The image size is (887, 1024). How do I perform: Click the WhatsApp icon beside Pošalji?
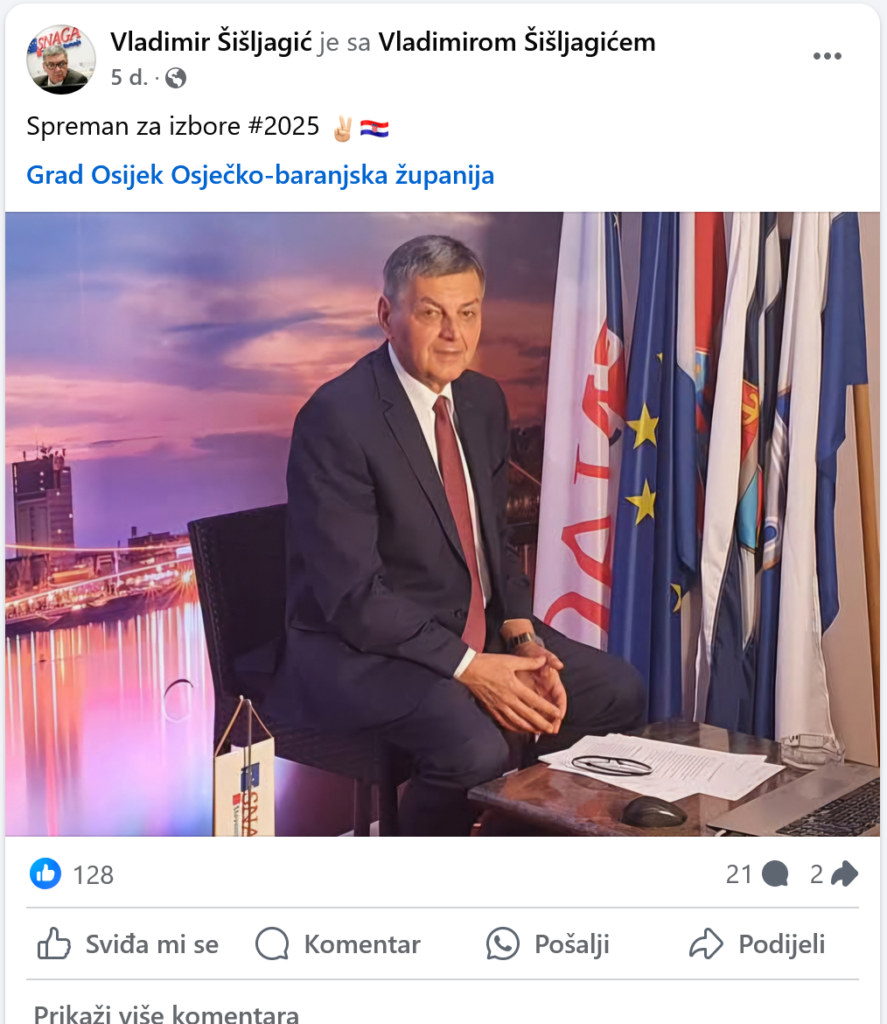(x=502, y=944)
